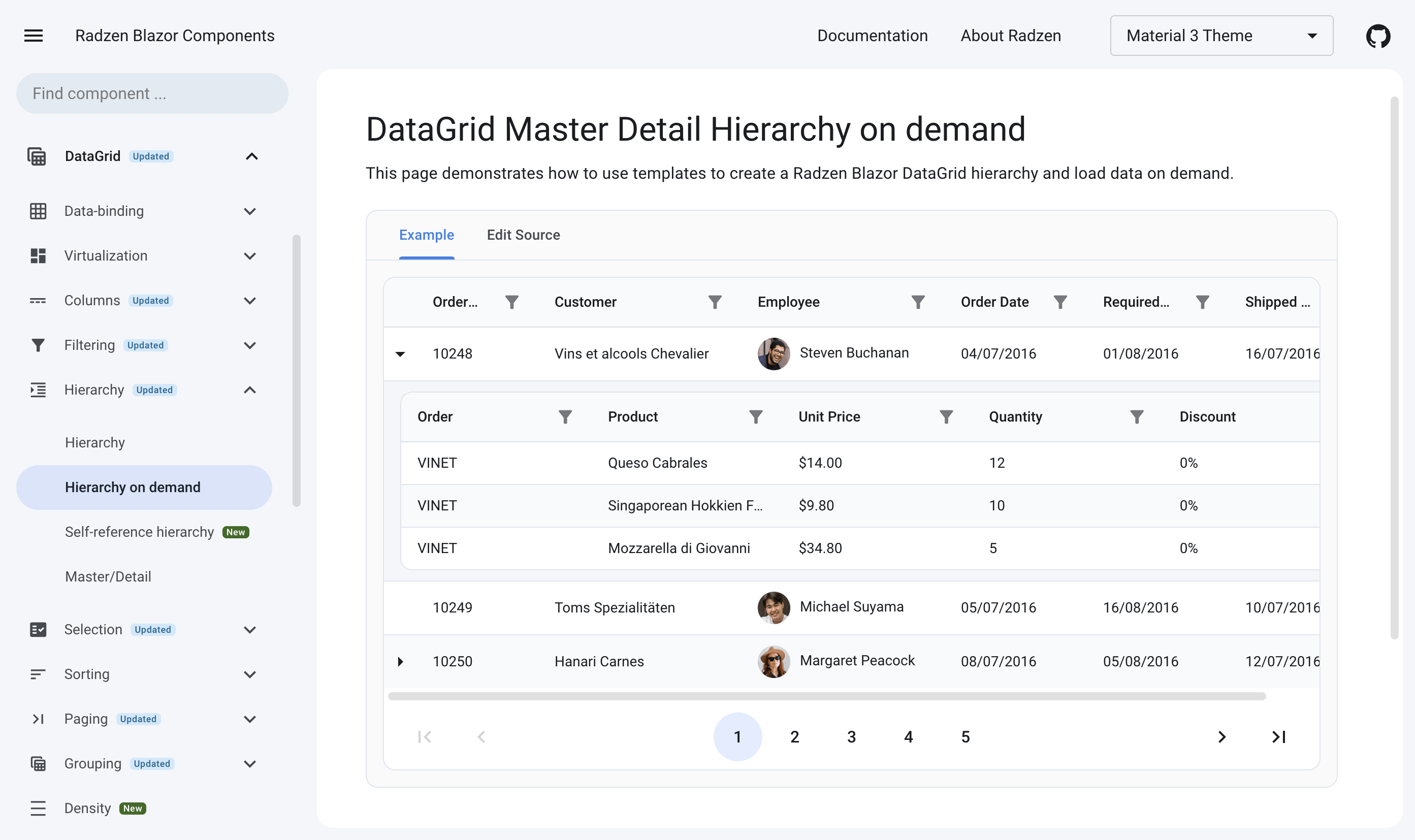Open the Material 3 Theme dropdown
The image size is (1415, 840).
(1221, 35)
